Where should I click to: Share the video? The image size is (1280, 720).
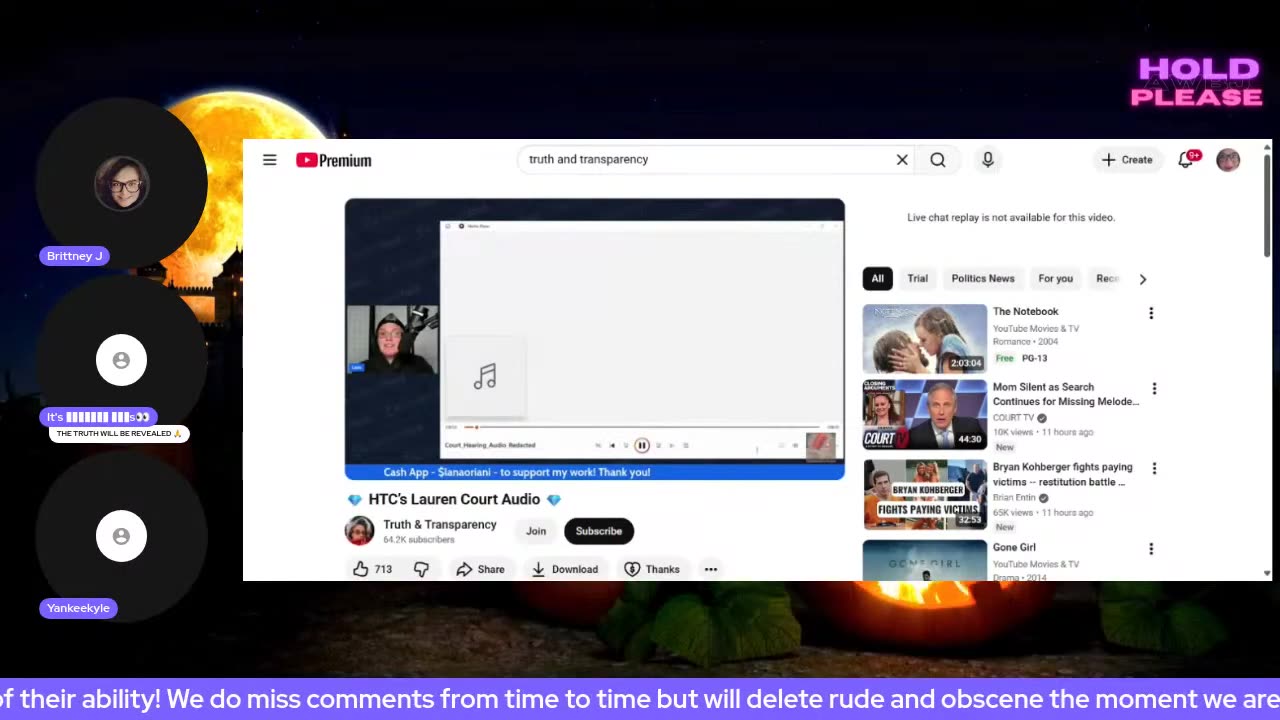[x=480, y=569]
